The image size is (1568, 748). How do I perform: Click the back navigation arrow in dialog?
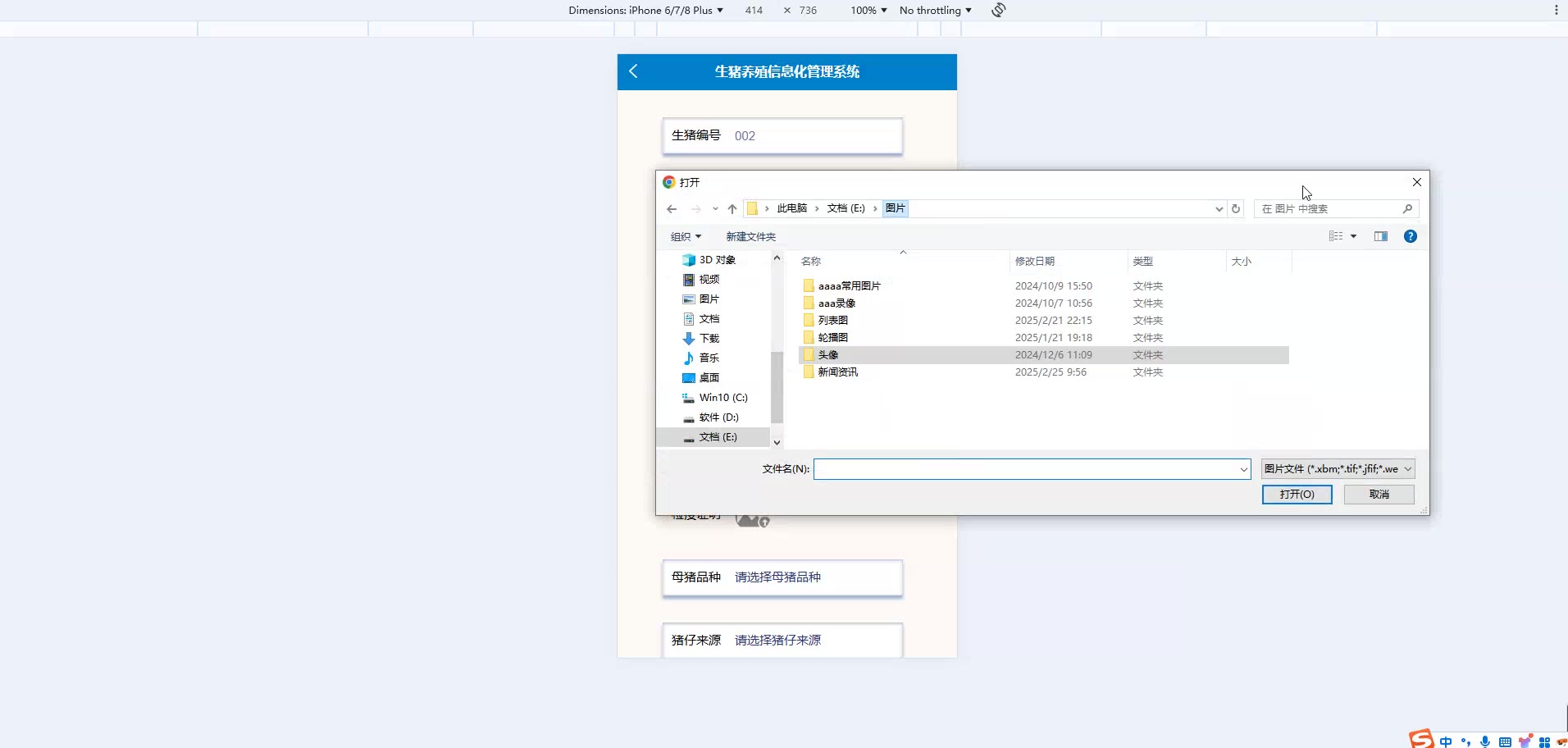[x=672, y=209]
